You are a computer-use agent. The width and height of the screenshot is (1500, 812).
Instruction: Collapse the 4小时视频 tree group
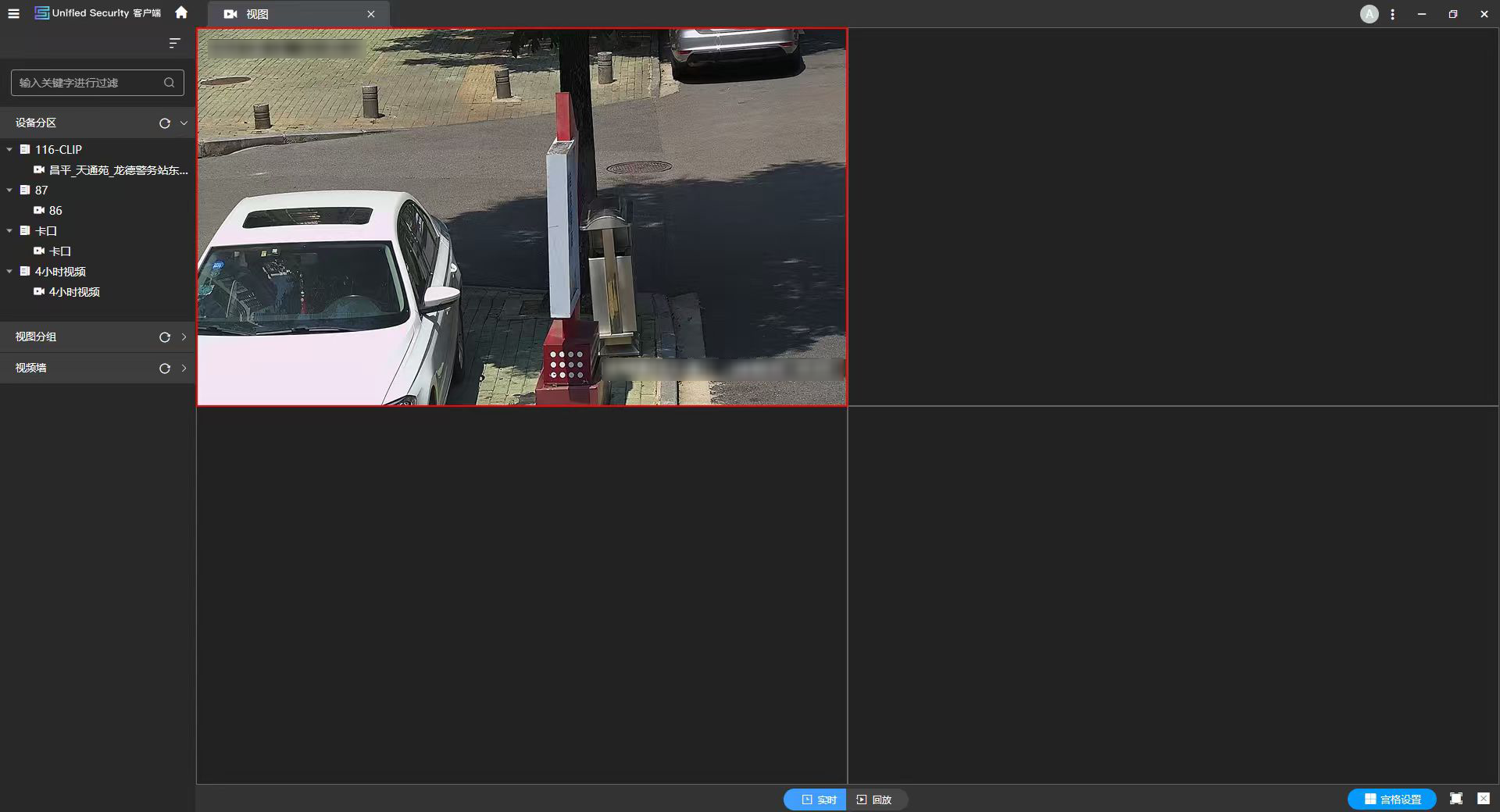(x=9, y=272)
